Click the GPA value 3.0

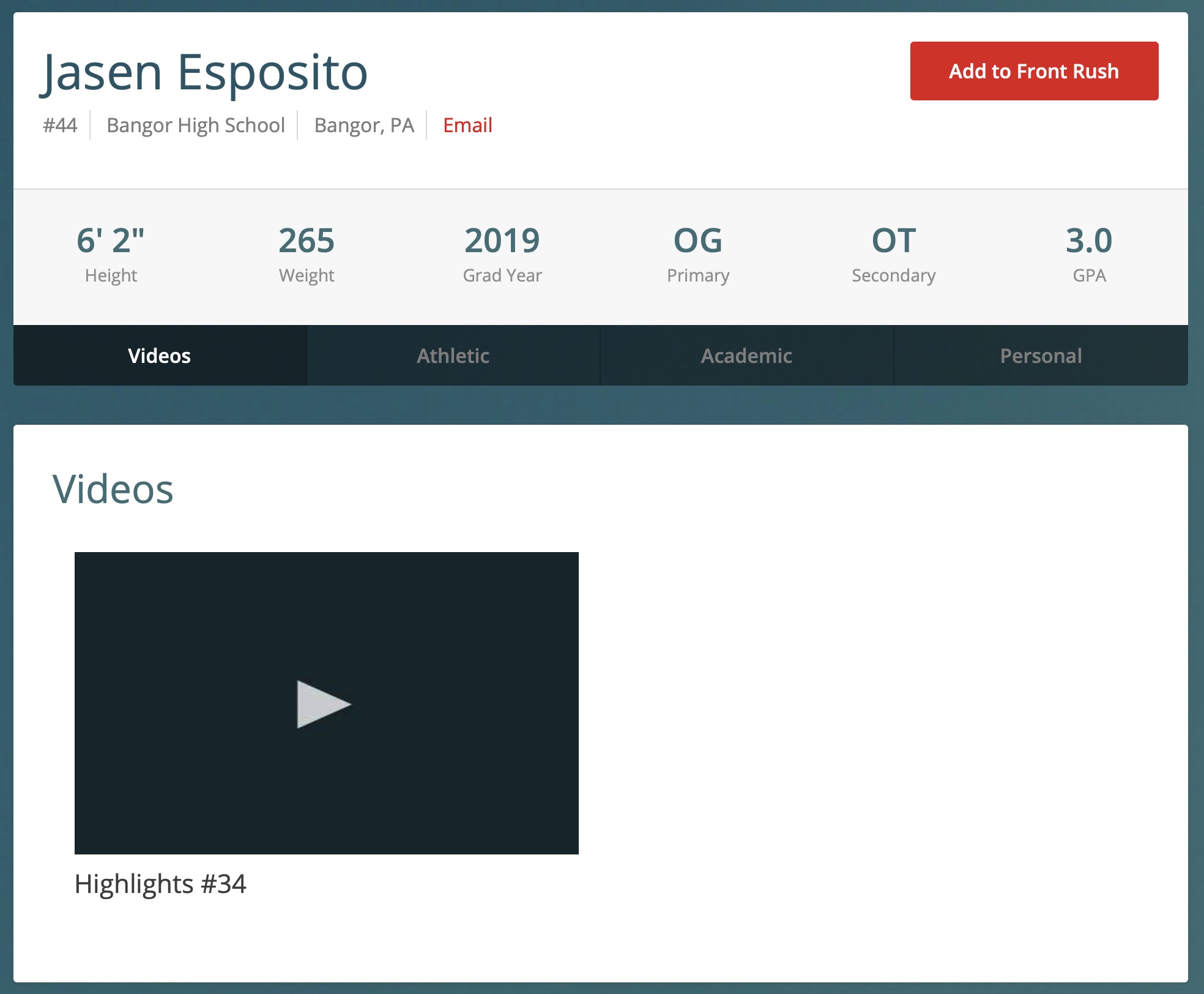1088,240
